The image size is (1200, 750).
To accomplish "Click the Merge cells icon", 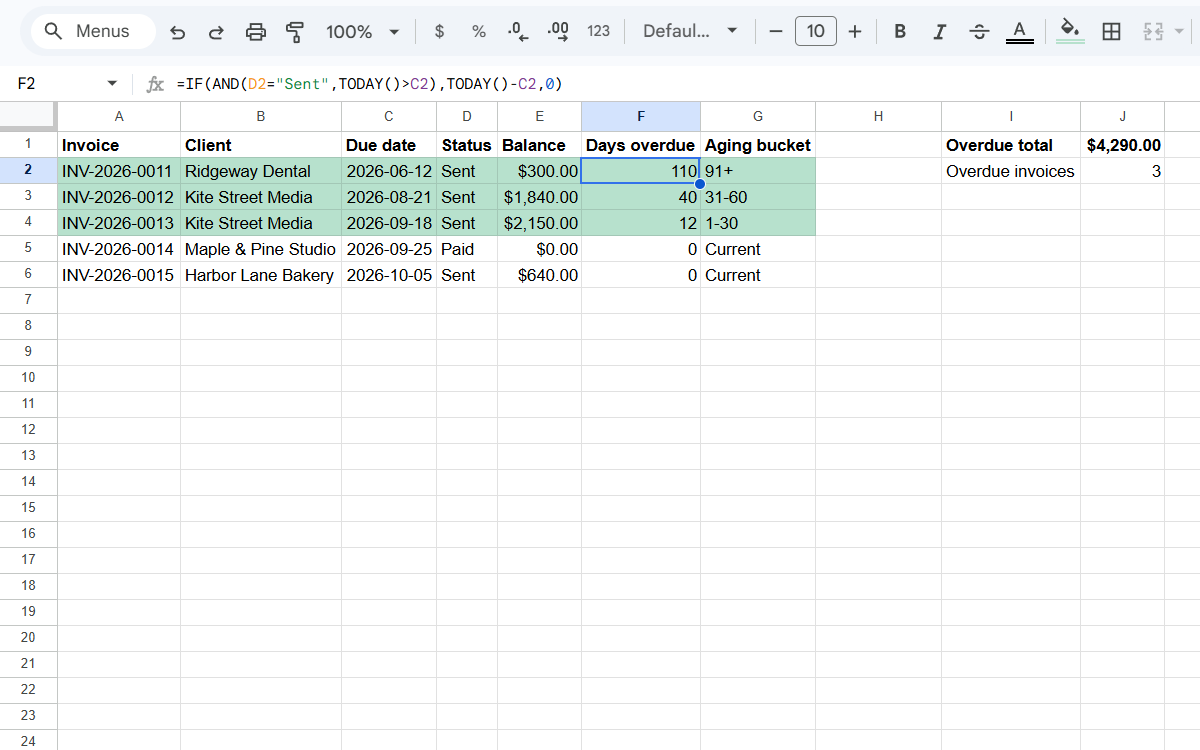I will [1153, 32].
